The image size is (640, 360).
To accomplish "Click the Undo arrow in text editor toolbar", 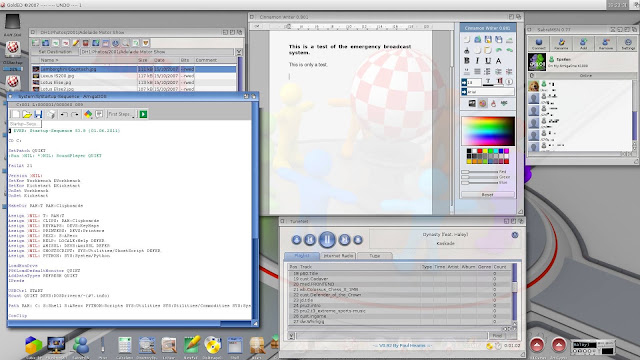I will coord(64,114).
